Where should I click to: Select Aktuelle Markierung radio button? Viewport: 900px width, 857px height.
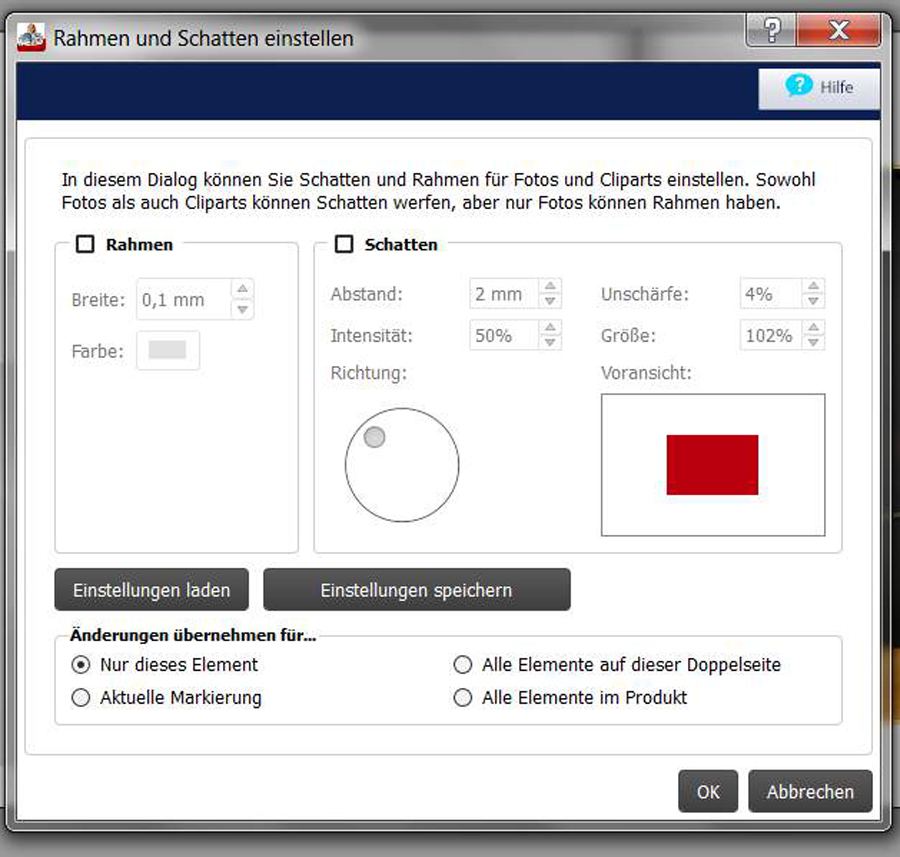pos(81,697)
